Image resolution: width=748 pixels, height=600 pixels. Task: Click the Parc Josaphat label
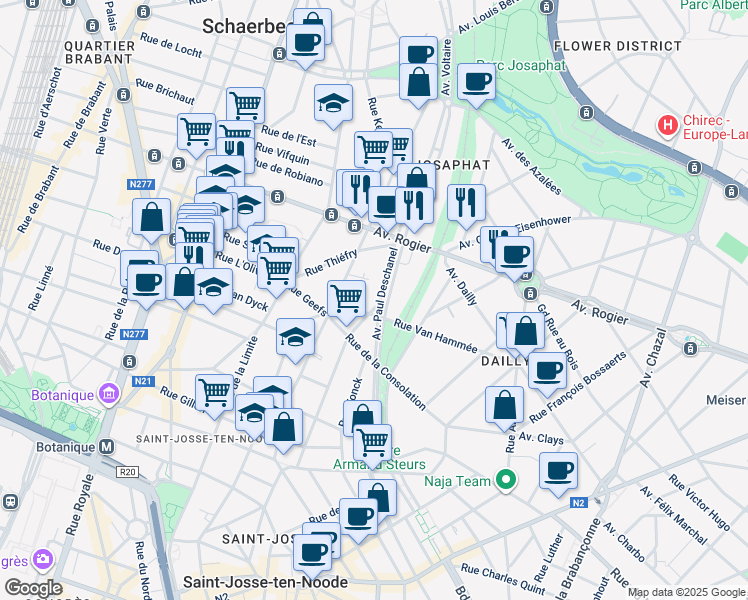tap(521, 65)
